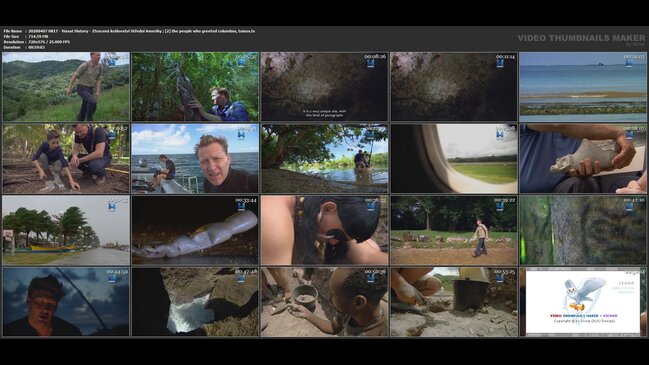Screen dimensions: 649x365
Task: Click the channel logo on the 00:08:26 thumbnail
Action: pos(371,63)
